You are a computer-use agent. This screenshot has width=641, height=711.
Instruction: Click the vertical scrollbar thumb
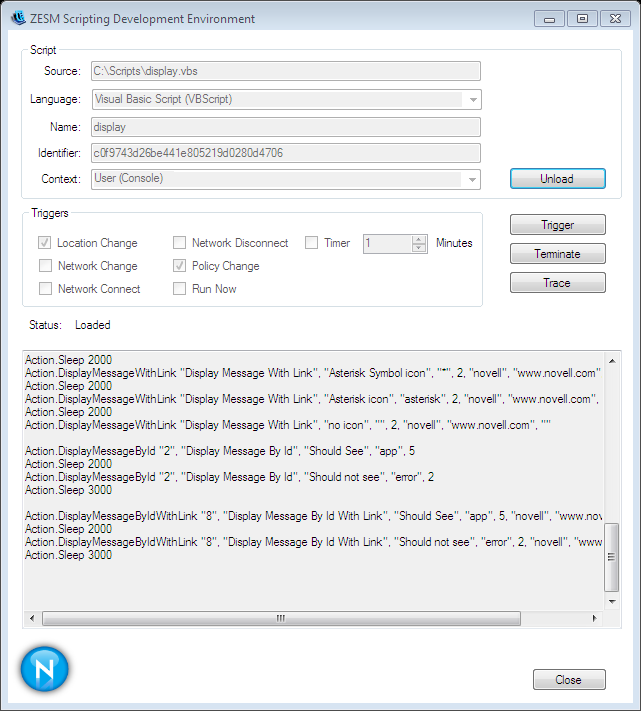(612, 557)
